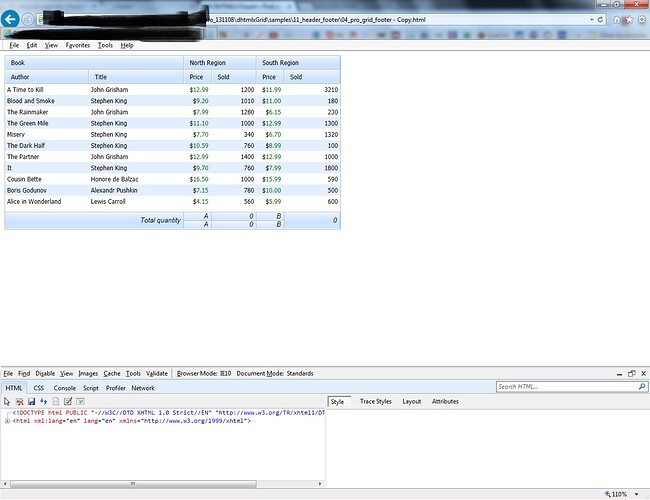
Task: Click the element source style page icon
Action: pos(56,401)
